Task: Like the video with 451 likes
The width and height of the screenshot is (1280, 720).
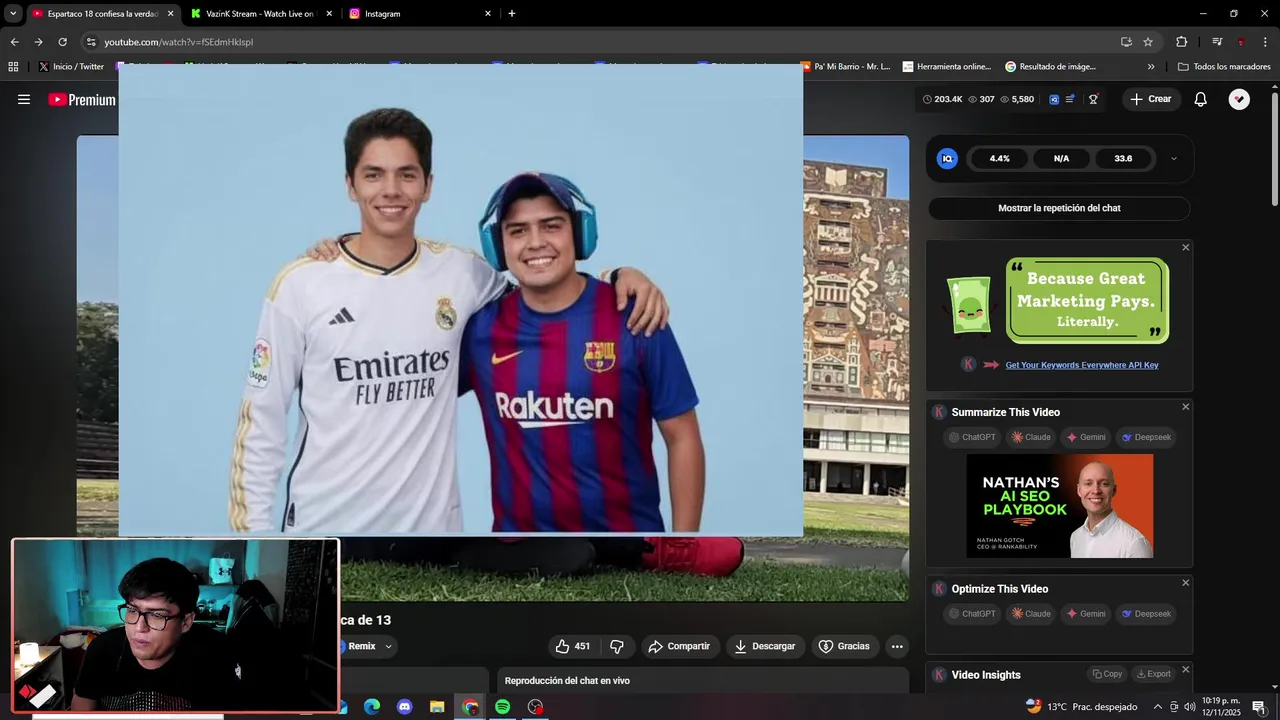Action: pos(573,646)
